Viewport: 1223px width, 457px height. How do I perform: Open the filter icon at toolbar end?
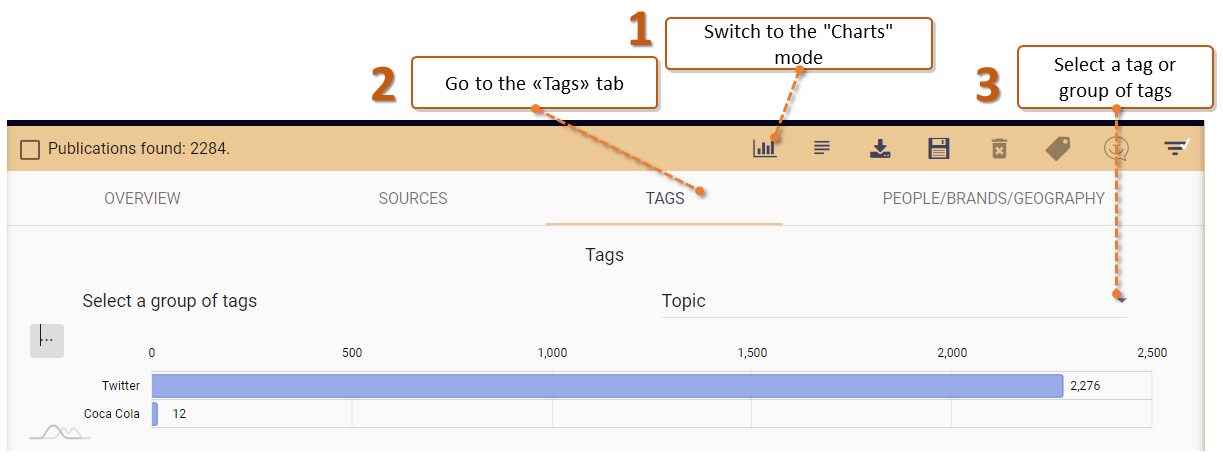[x=1176, y=148]
